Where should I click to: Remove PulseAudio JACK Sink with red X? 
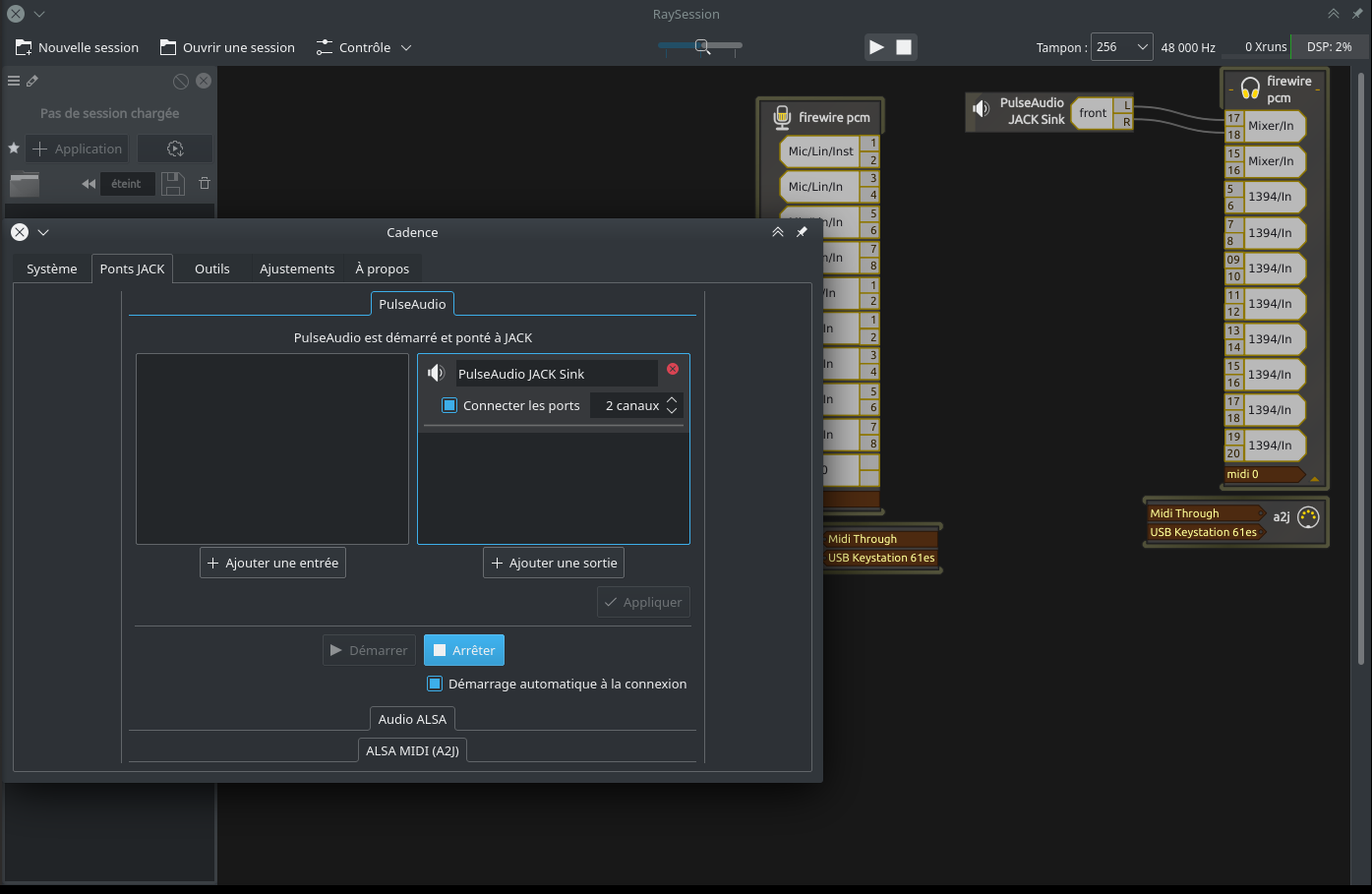click(x=673, y=369)
